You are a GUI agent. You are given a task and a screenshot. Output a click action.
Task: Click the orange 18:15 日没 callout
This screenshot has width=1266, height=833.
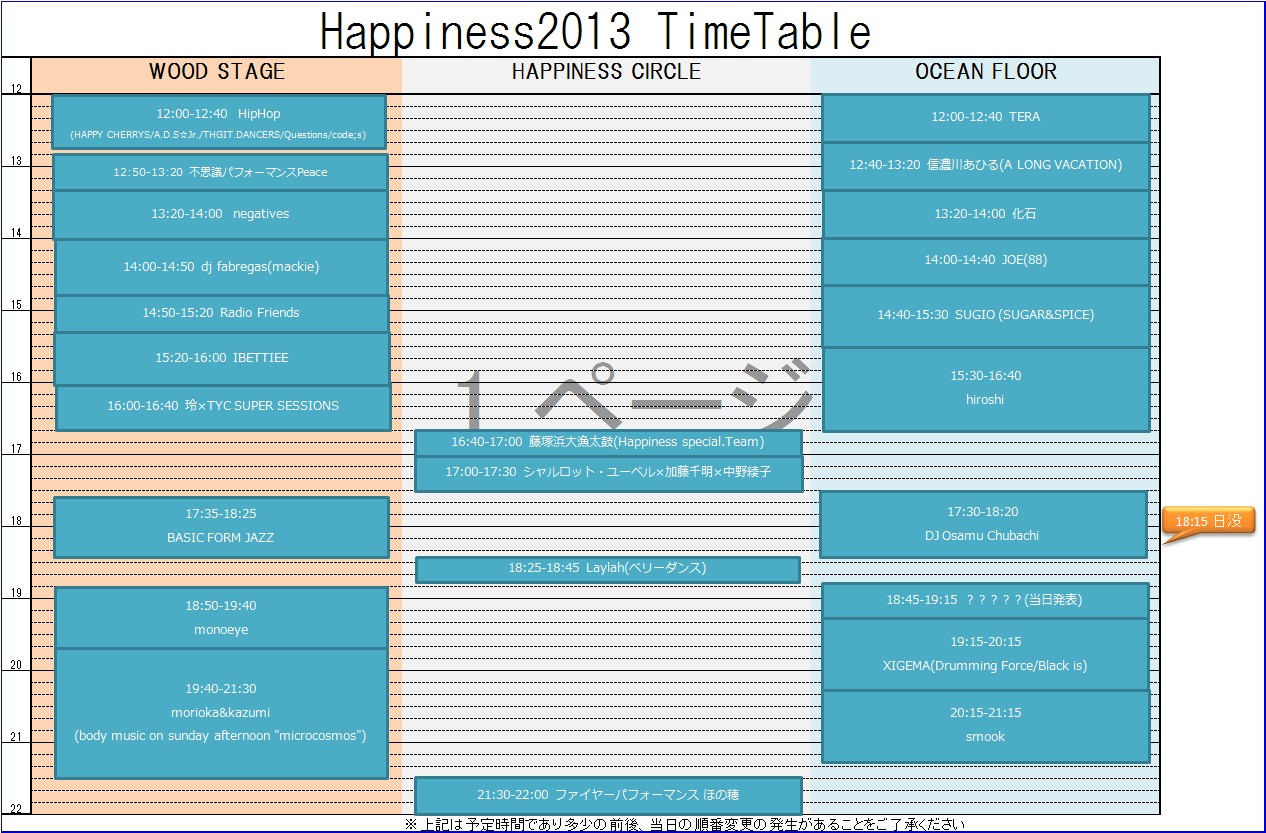pos(1208,521)
